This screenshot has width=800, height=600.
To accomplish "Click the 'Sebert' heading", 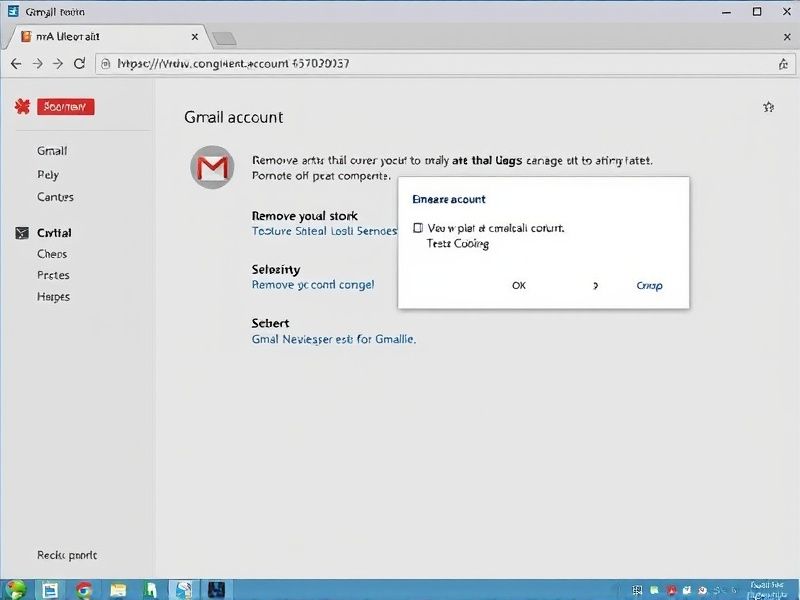I will pos(270,323).
